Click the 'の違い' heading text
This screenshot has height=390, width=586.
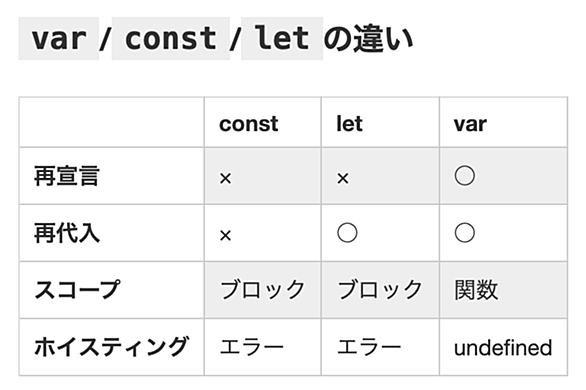[368, 38]
